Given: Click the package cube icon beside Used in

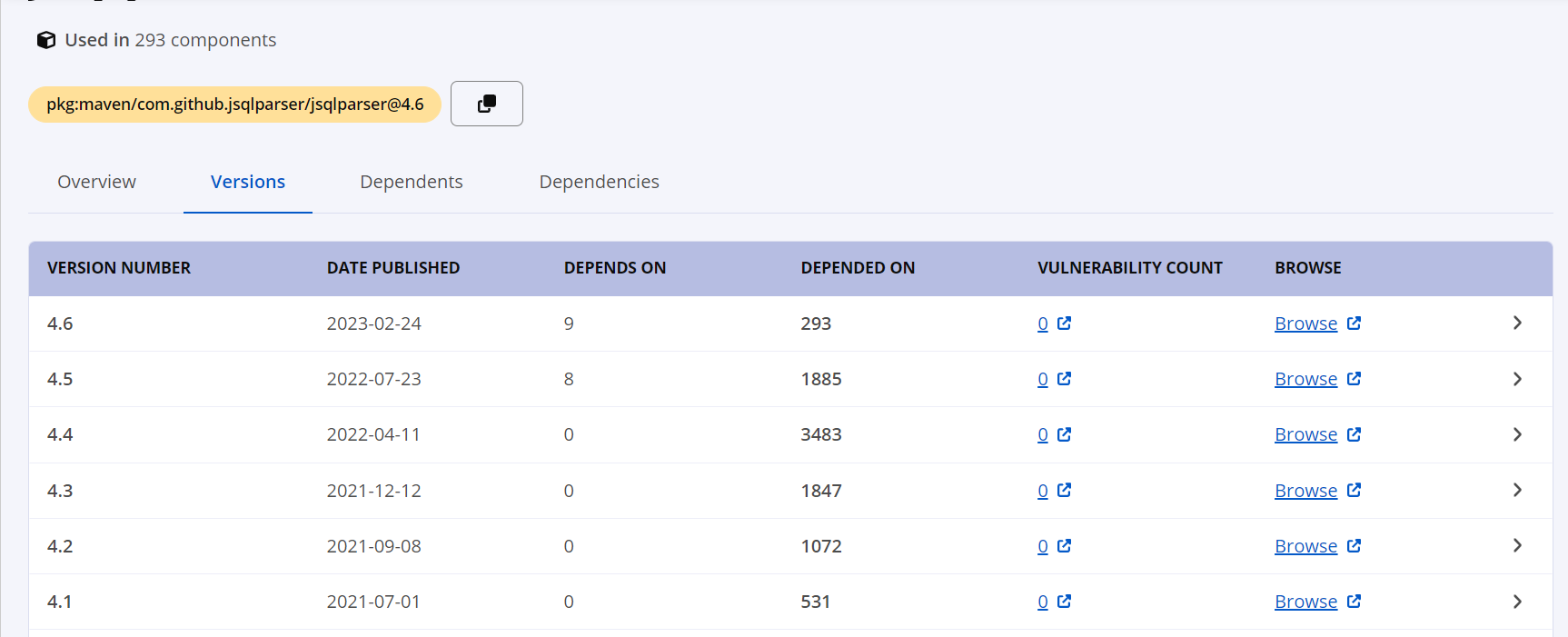Looking at the screenshot, I should pyautogui.click(x=45, y=40).
